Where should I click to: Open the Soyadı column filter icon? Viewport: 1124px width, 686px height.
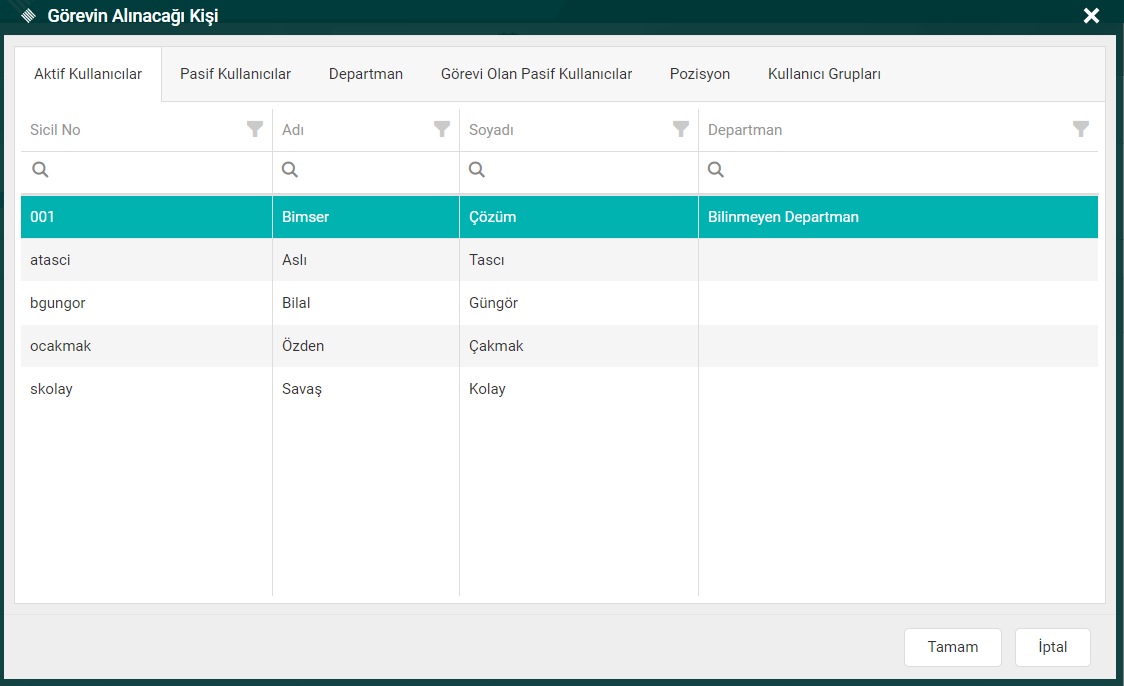click(681, 129)
